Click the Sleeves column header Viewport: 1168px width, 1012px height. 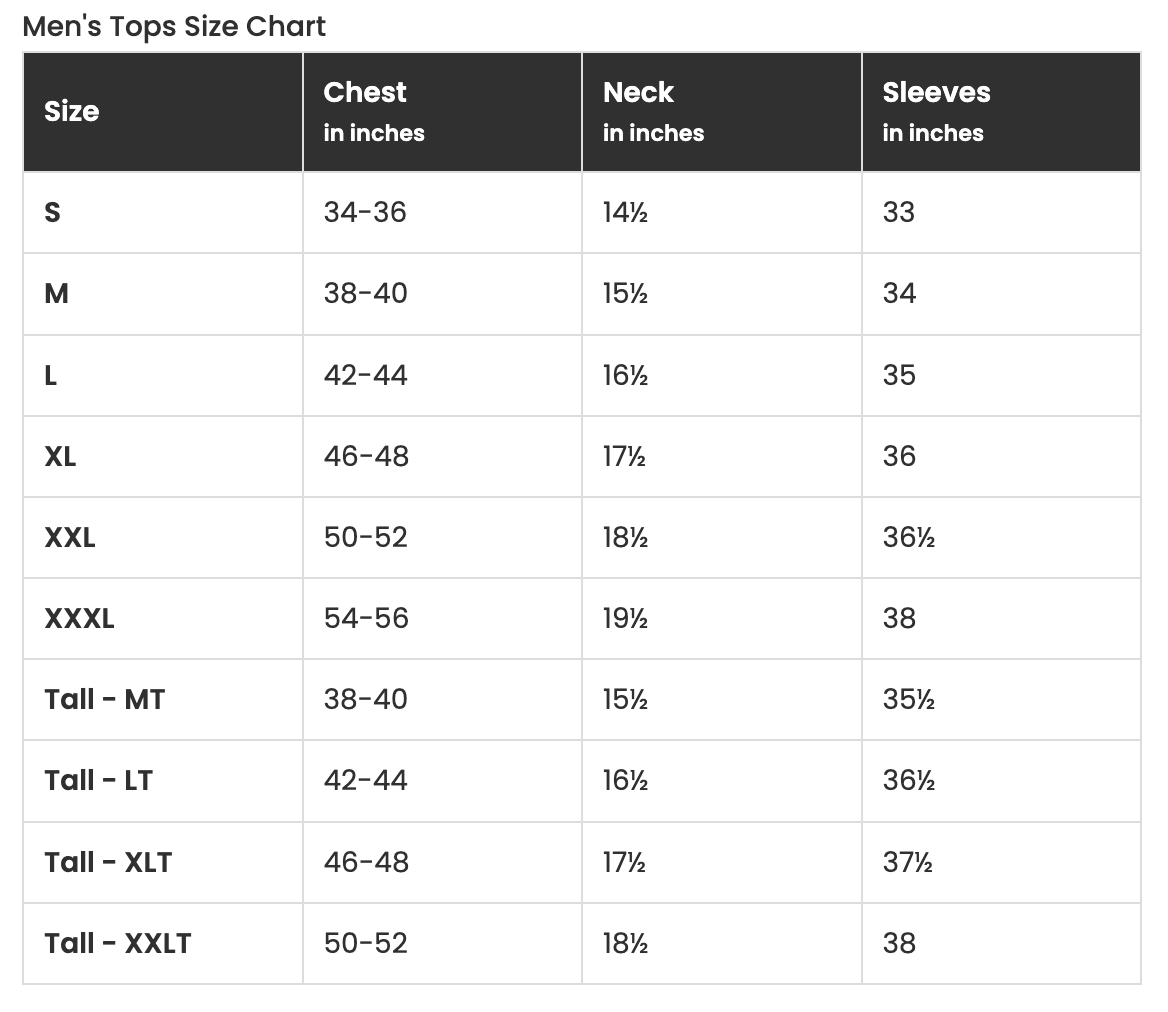pyautogui.click(x=936, y=93)
